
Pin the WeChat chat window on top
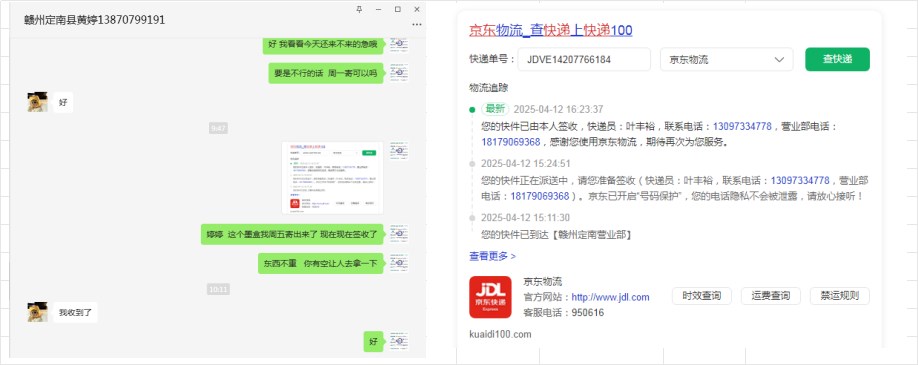(359, 9)
